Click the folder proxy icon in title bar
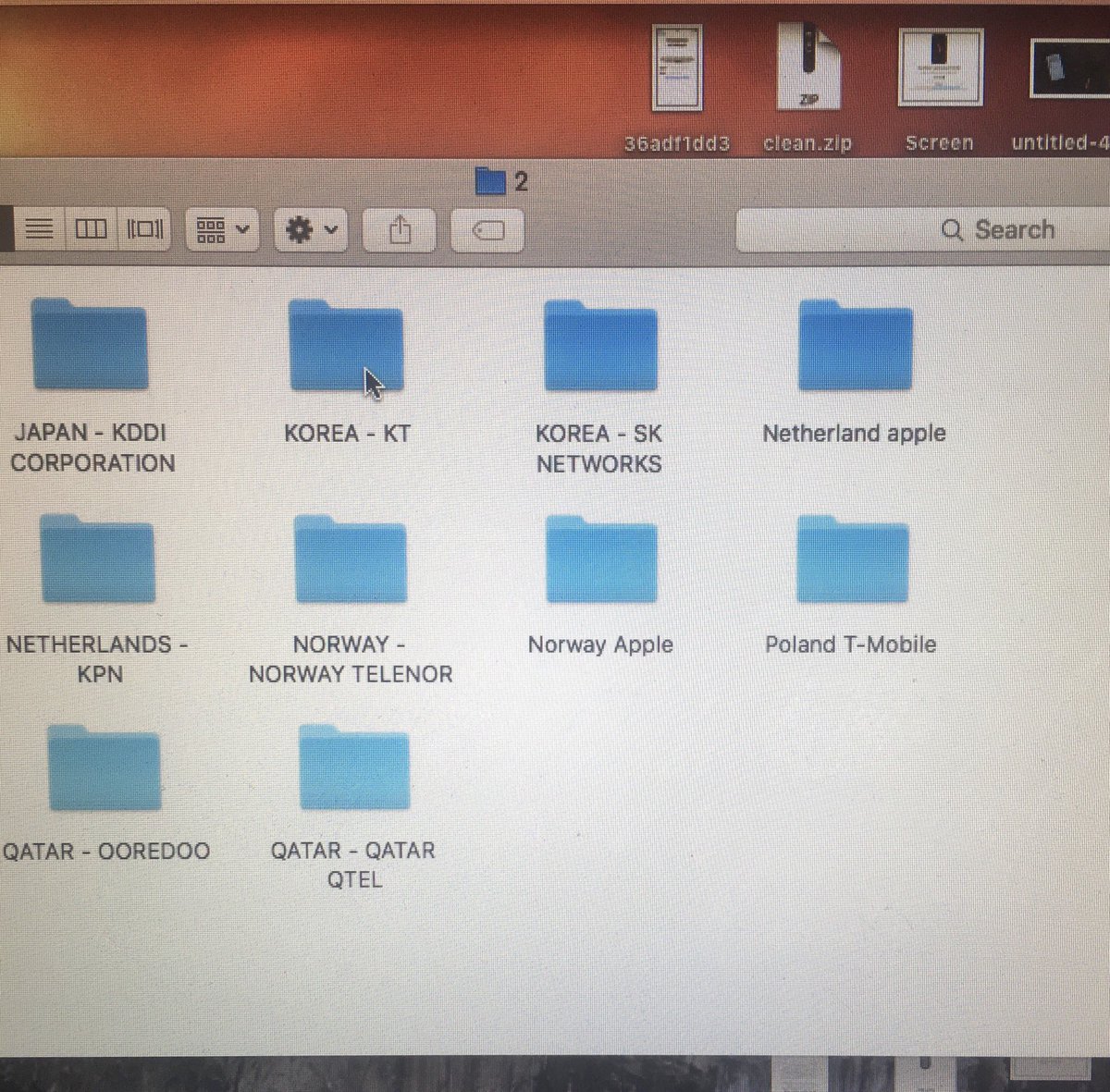Image resolution: width=1110 pixels, height=1092 pixels. tap(489, 181)
